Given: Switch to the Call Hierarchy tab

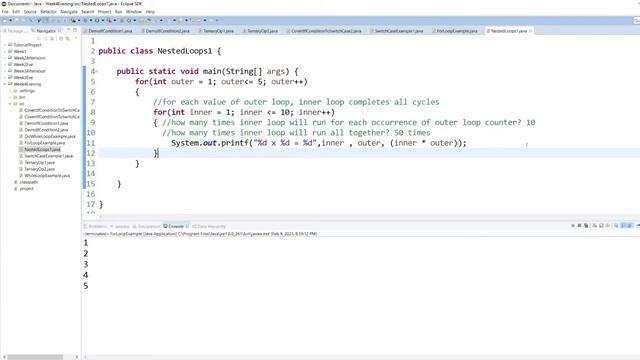Looking at the screenshot, I should coord(209,226).
